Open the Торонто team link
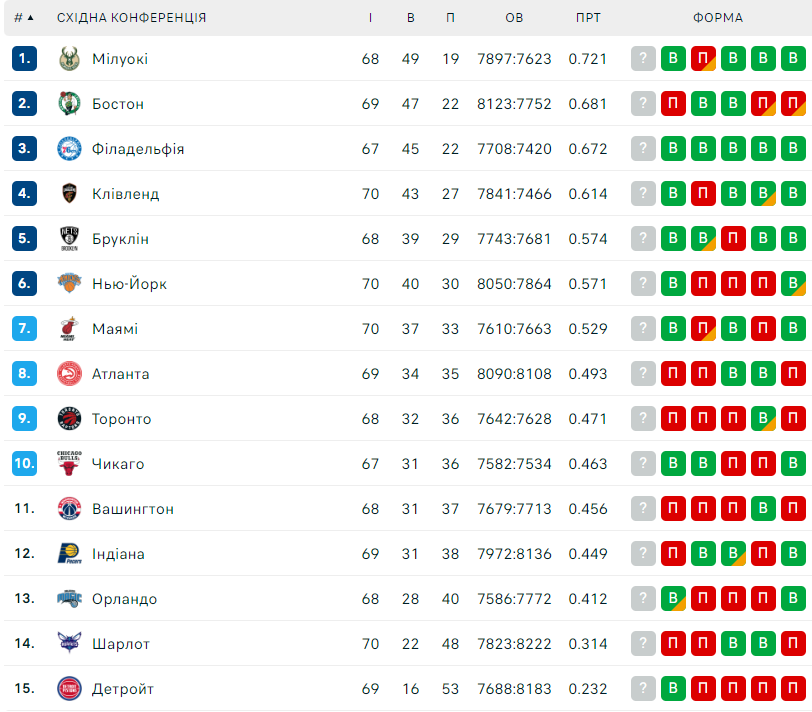812x712 pixels. coord(122,419)
